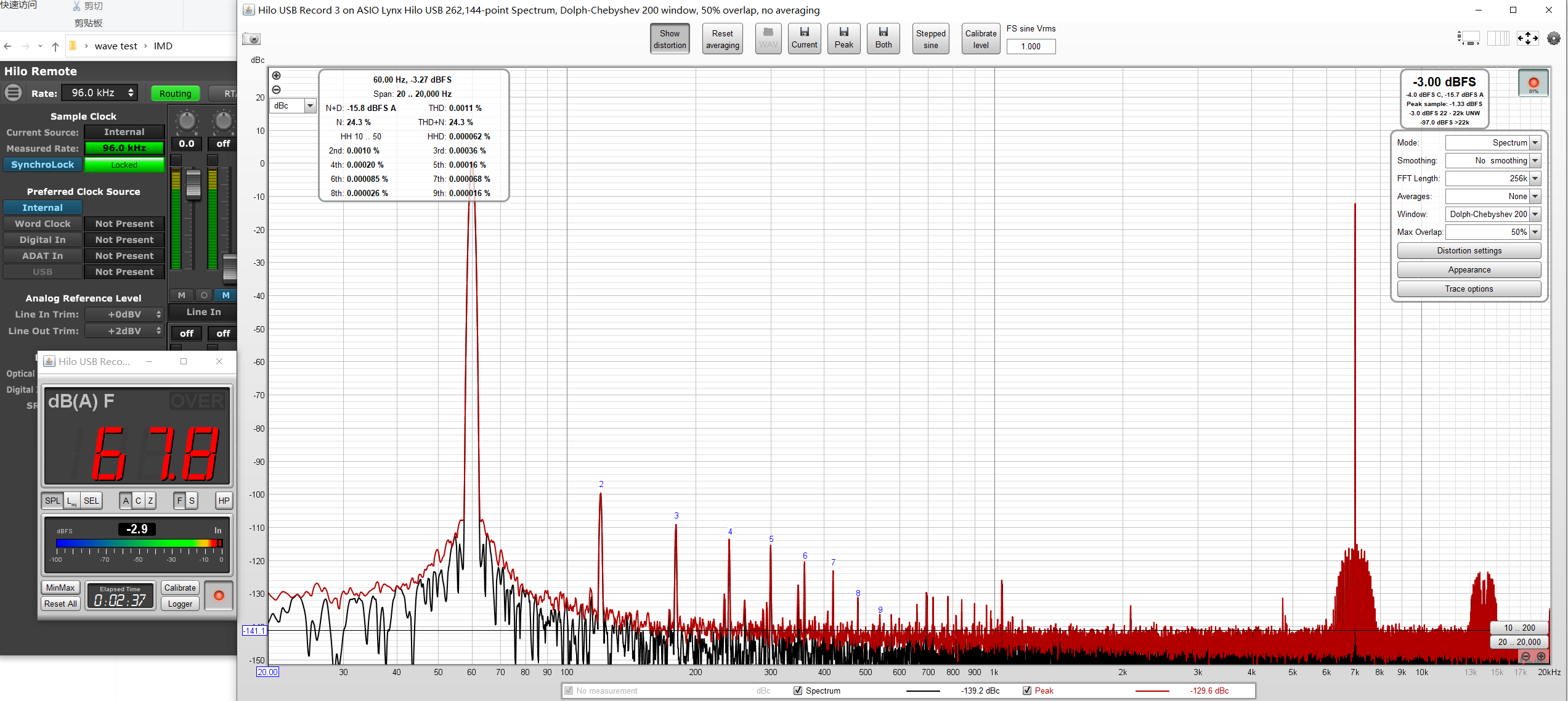Click Stepped sine button

click(930, 38)
